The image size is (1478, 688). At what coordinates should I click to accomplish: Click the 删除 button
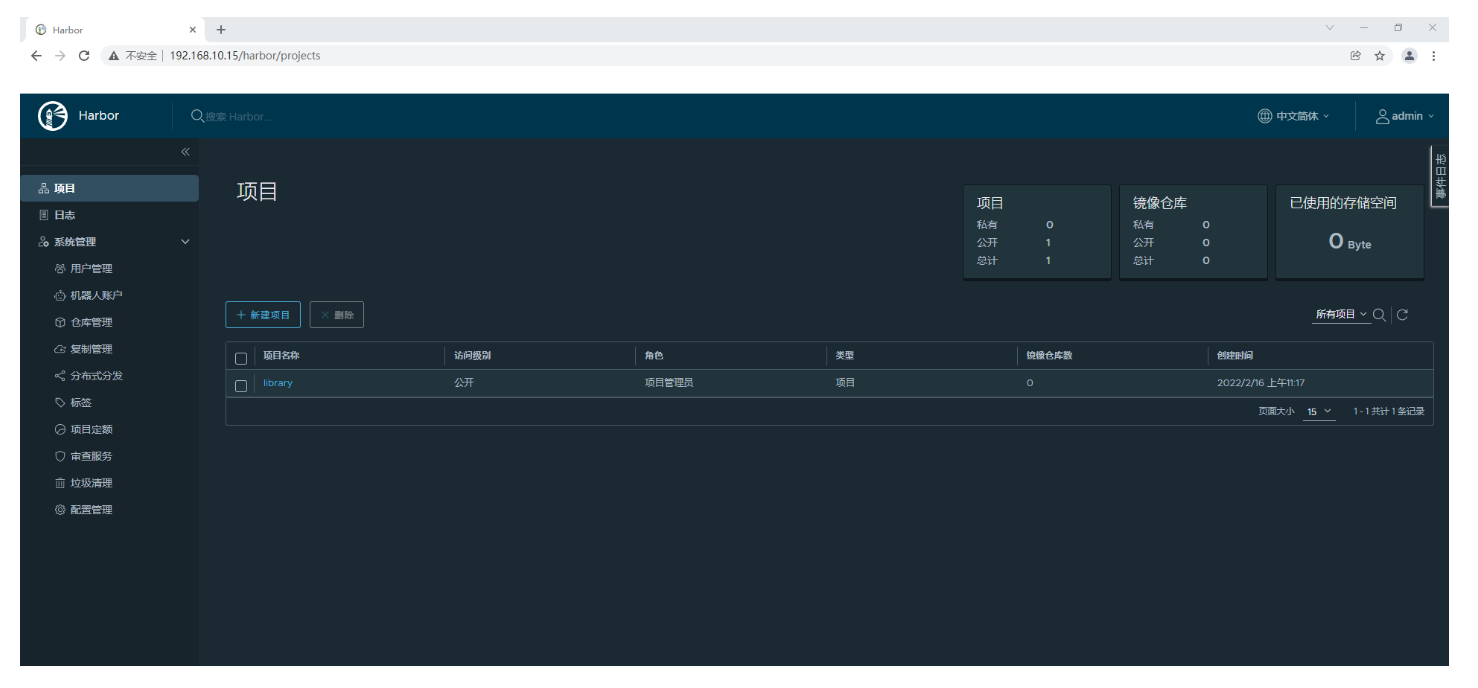pos(337,315)
